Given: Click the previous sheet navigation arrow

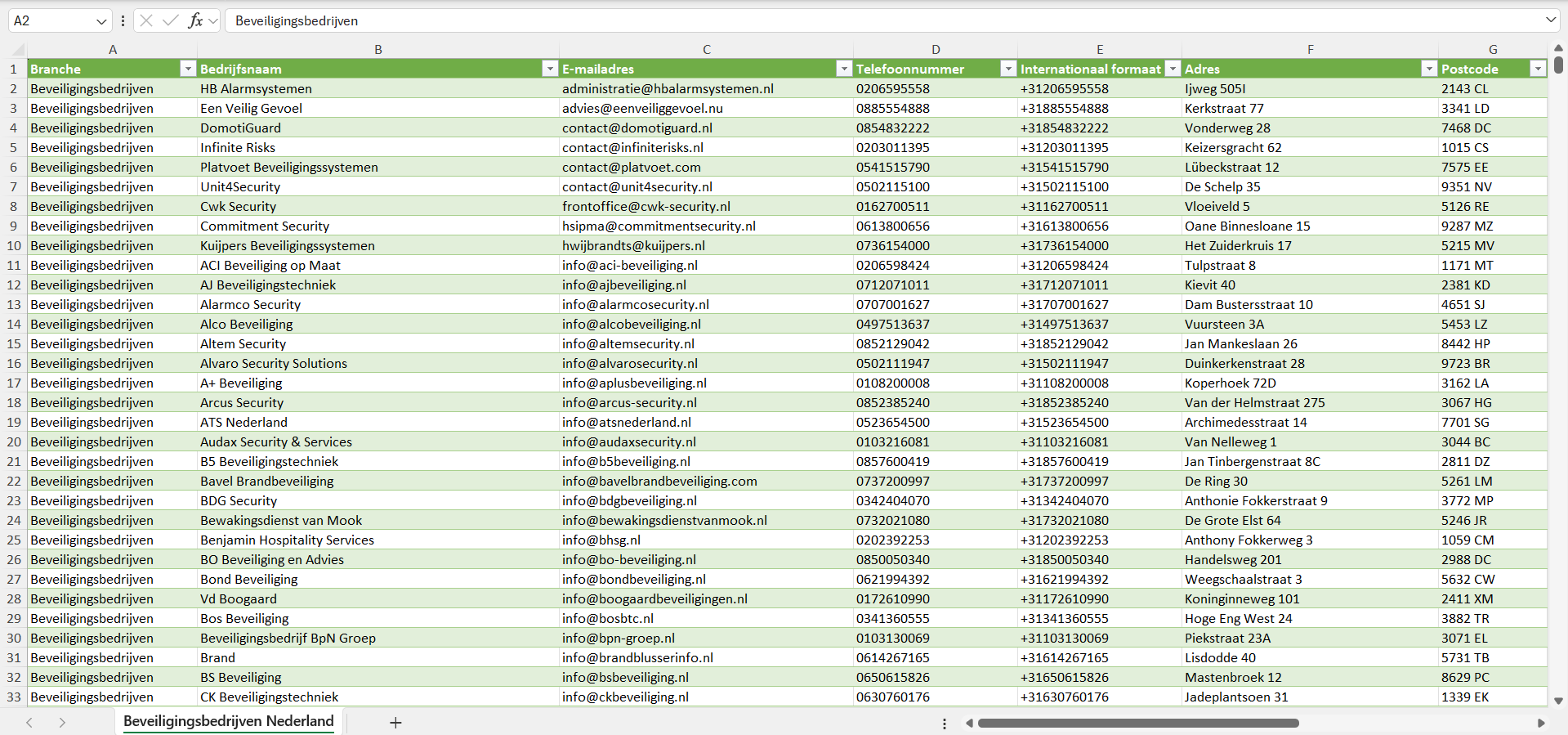Looking at the screenshot, I should click(29, 723).
